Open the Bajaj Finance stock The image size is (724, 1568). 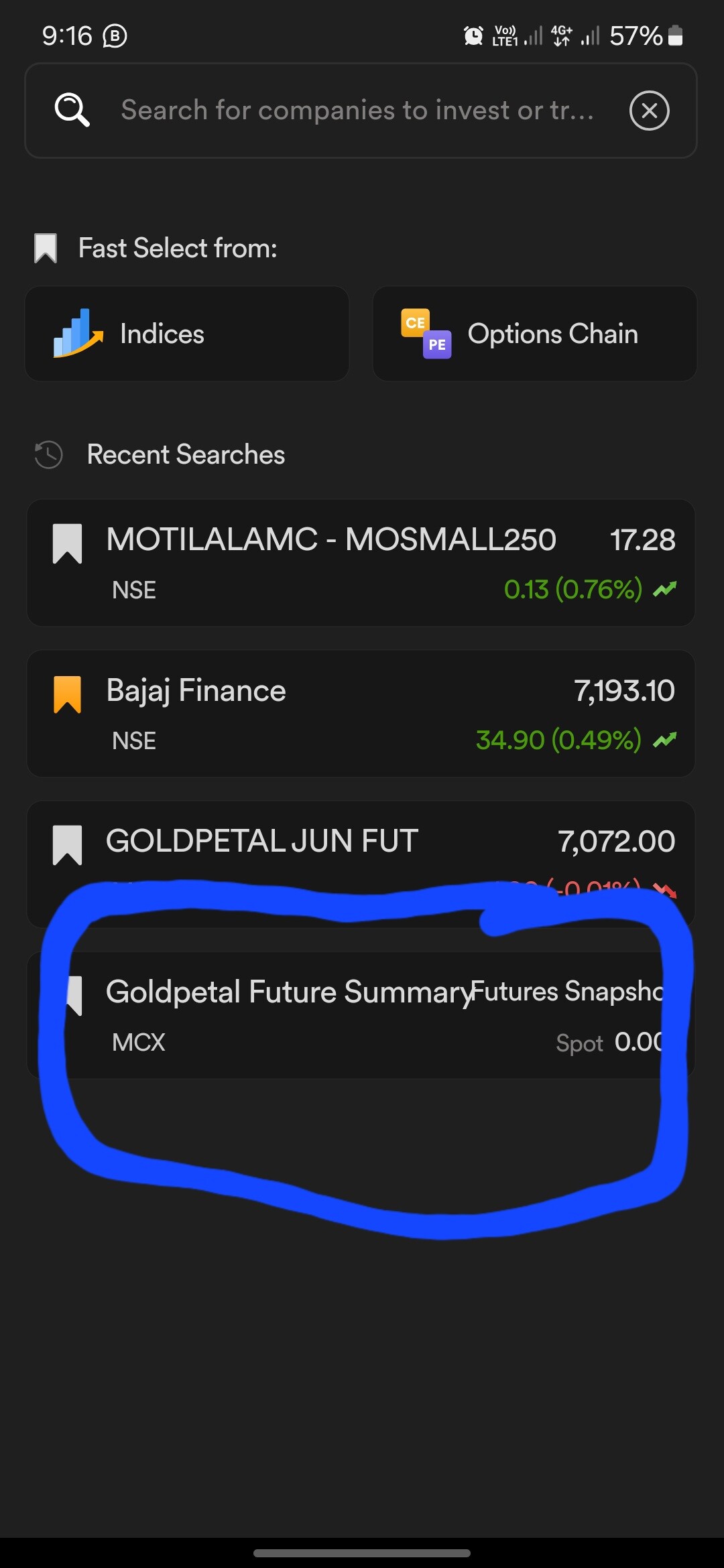[196, 691]
